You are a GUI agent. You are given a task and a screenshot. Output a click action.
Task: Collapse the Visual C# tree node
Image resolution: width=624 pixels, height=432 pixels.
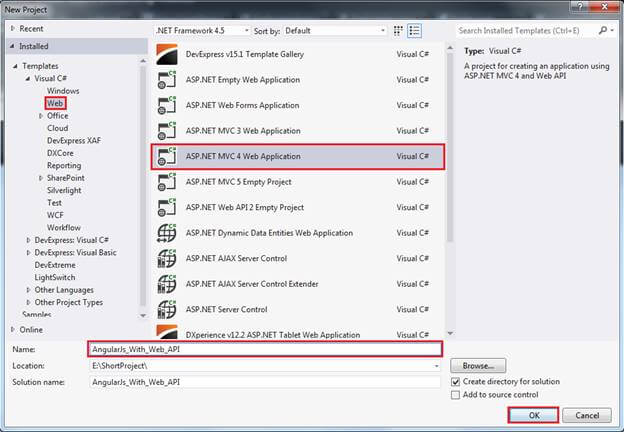[x=28, y=78]
